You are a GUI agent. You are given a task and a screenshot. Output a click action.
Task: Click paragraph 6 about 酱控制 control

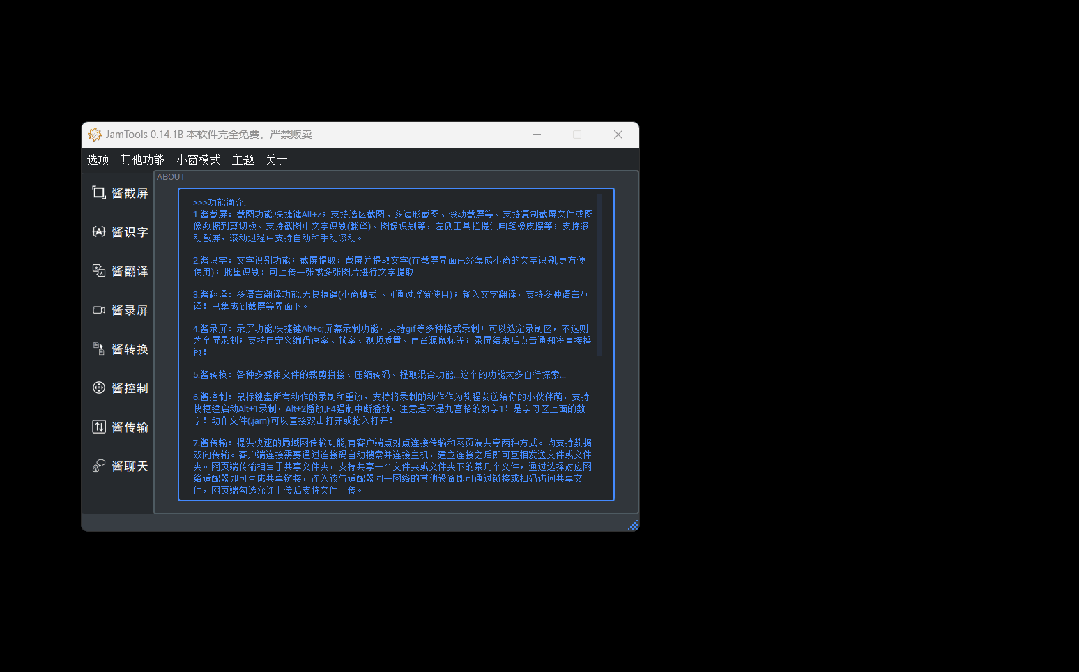coord(391,409)
